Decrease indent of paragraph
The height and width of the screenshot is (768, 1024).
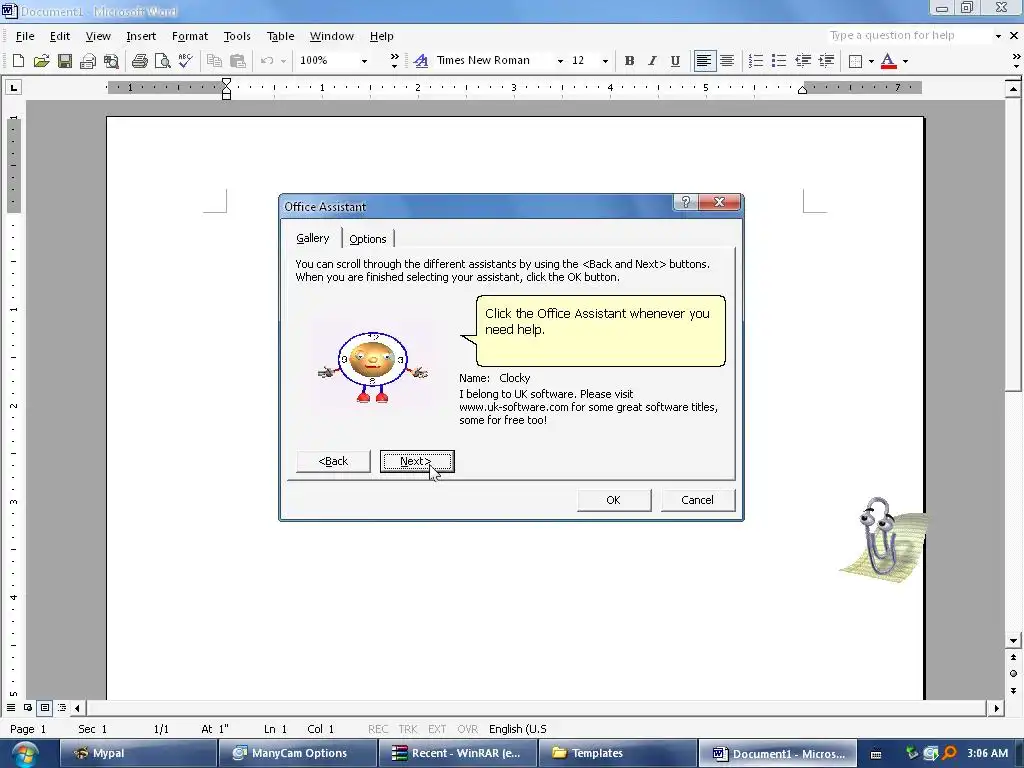pyautogui.click(x=803, y=61)
